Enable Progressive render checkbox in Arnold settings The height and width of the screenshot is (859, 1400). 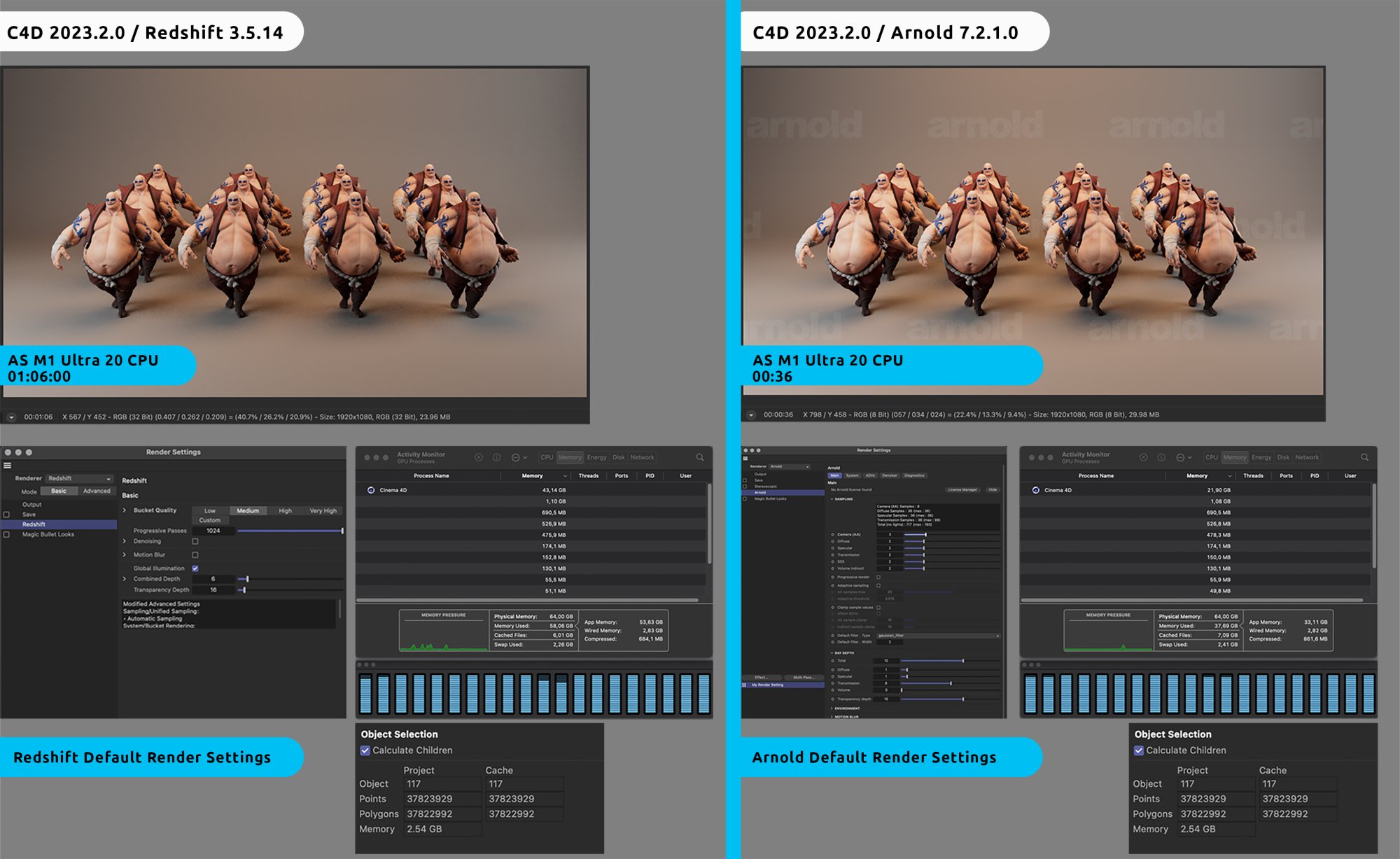878,577
